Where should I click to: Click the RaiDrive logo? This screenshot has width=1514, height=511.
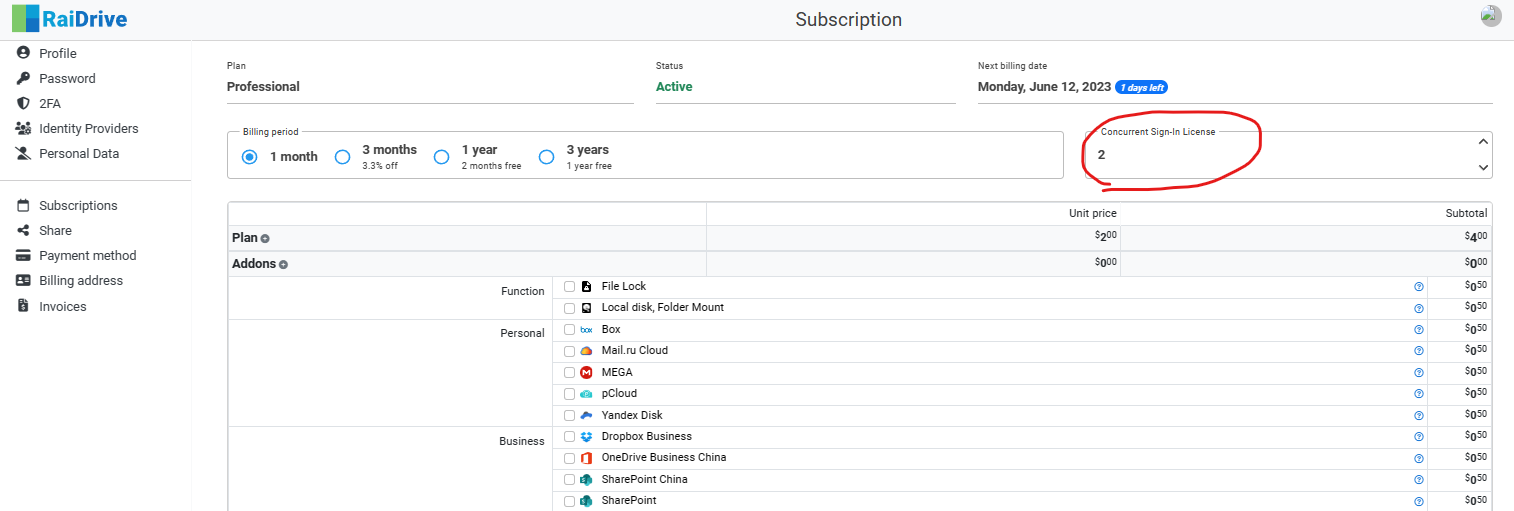[70, 18]
